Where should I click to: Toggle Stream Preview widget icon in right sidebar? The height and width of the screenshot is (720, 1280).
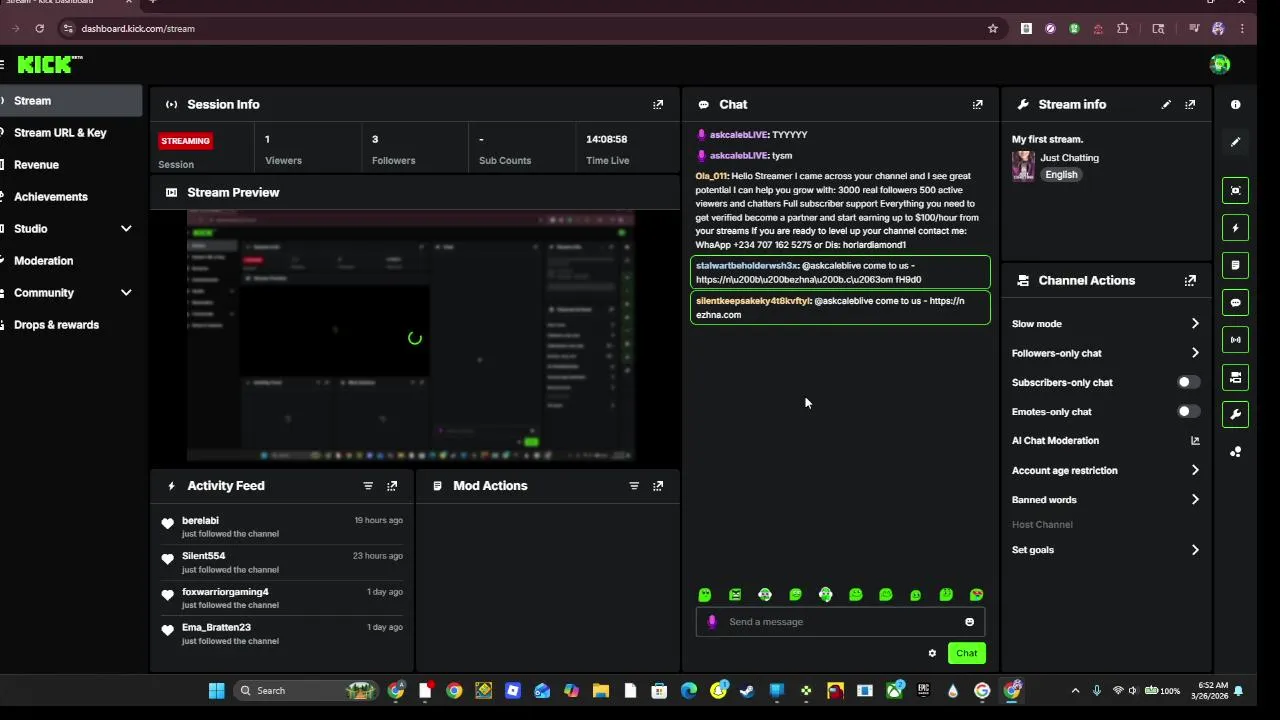[x=1236, y=190]
